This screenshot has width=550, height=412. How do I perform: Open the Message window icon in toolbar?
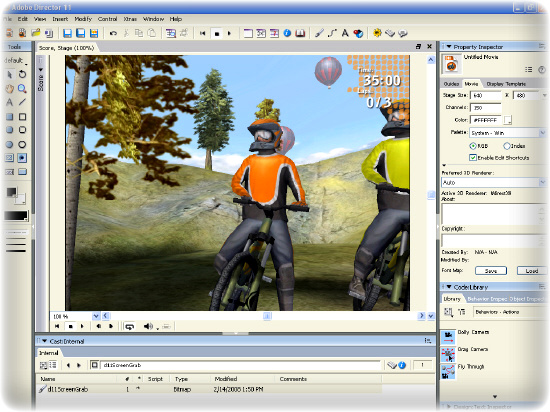403,33
